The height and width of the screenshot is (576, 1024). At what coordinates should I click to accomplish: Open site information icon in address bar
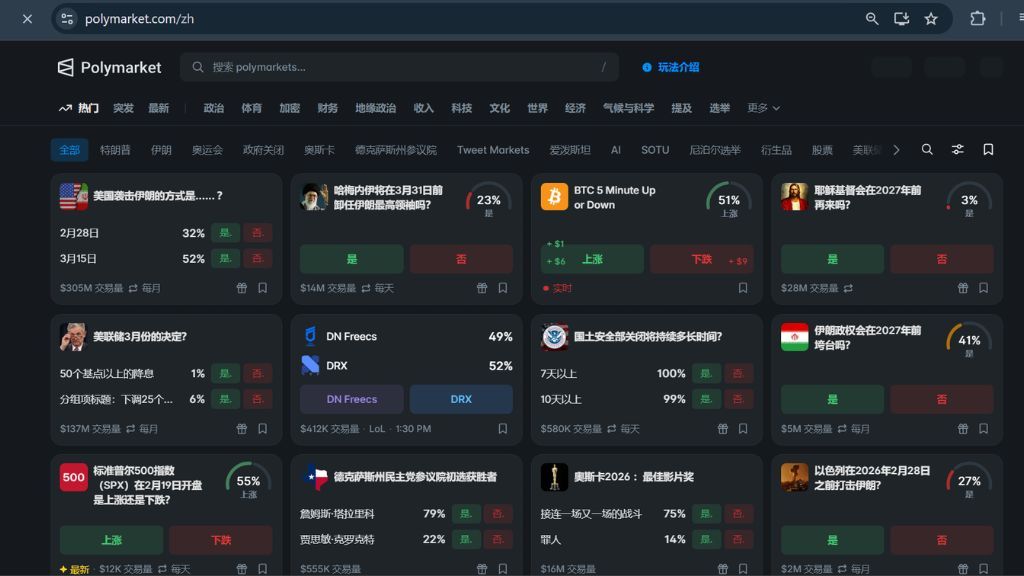tap(67, 19)
